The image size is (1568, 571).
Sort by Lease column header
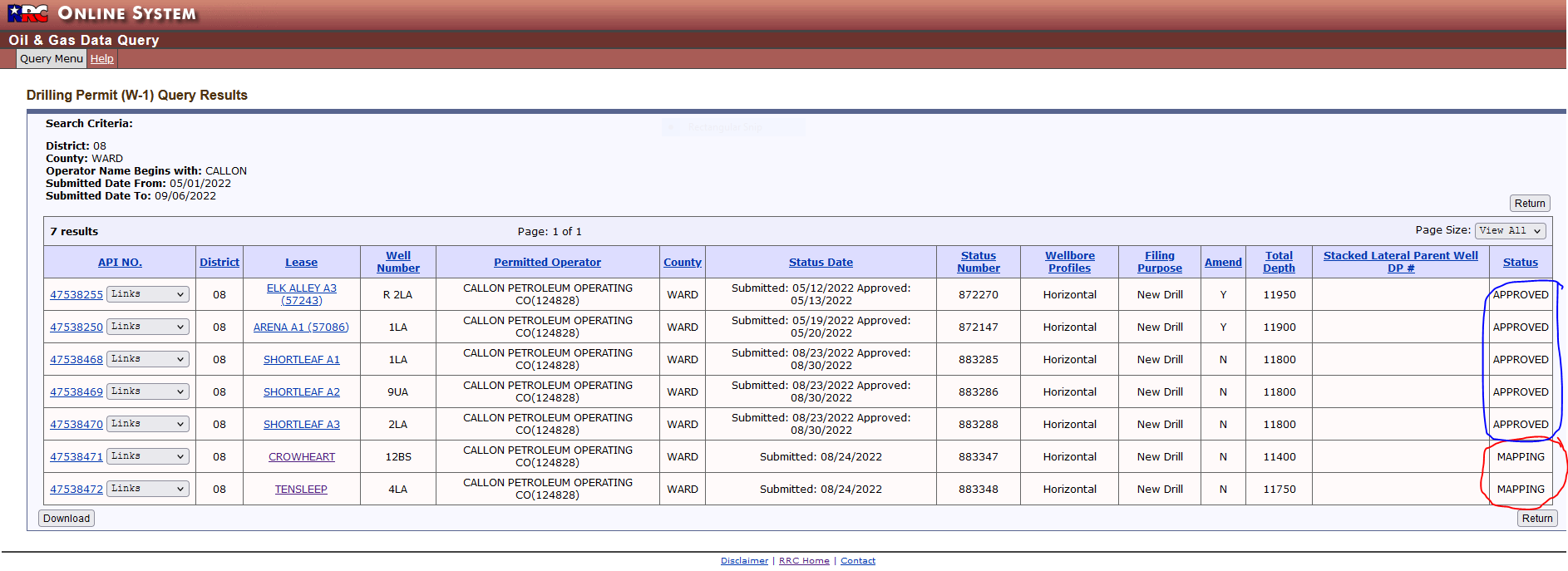point(301,263)
